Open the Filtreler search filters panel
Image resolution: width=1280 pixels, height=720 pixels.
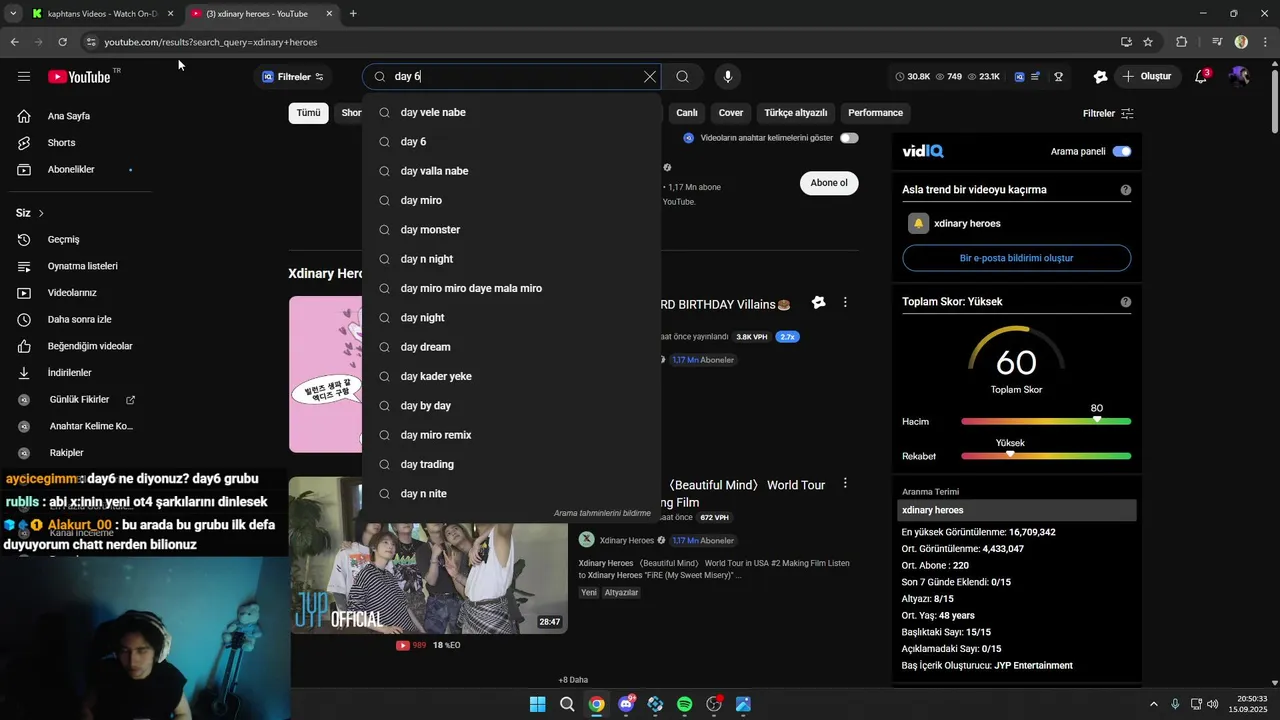1108,114
